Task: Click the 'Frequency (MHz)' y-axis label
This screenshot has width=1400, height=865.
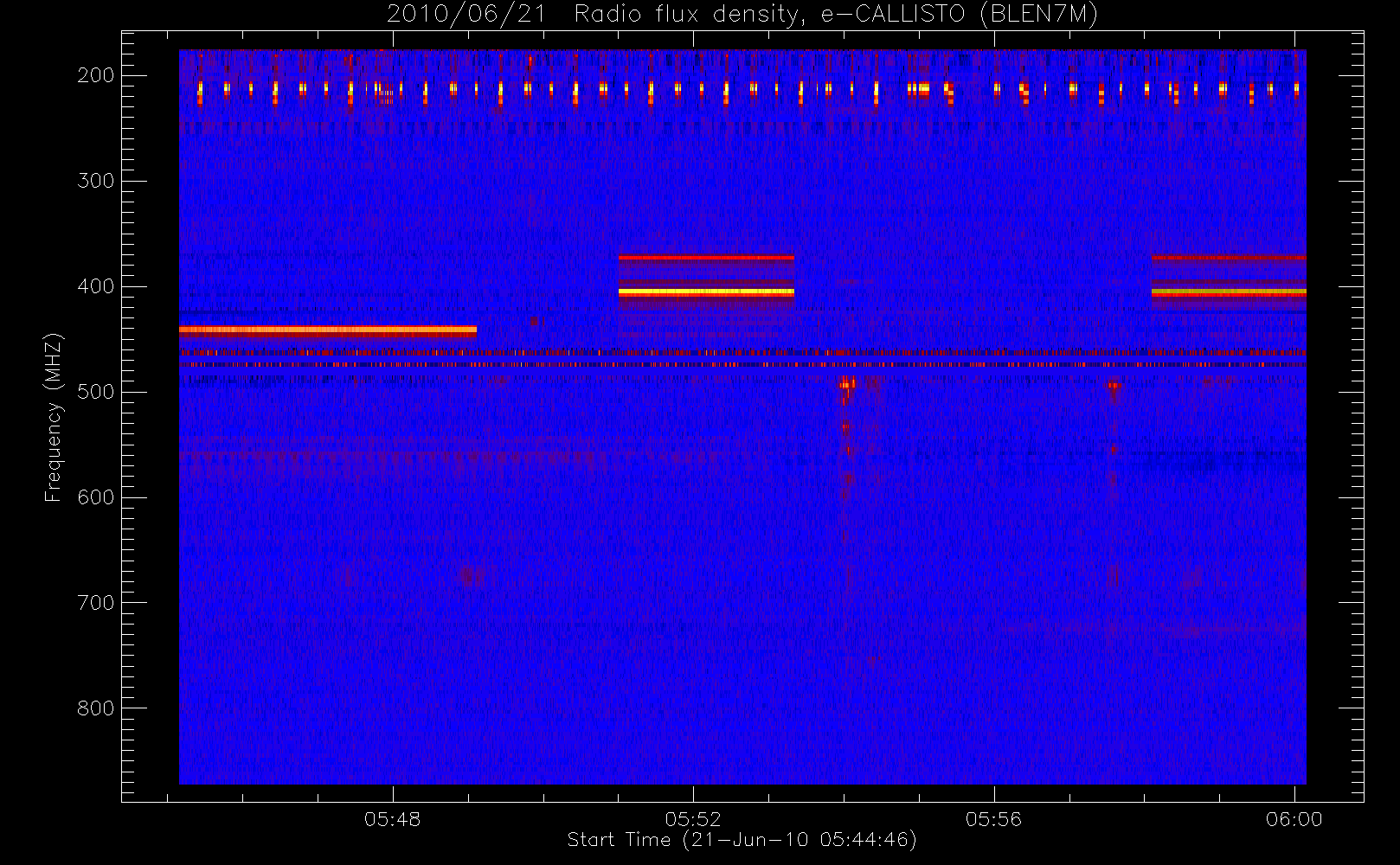Action: coord(54,417)
